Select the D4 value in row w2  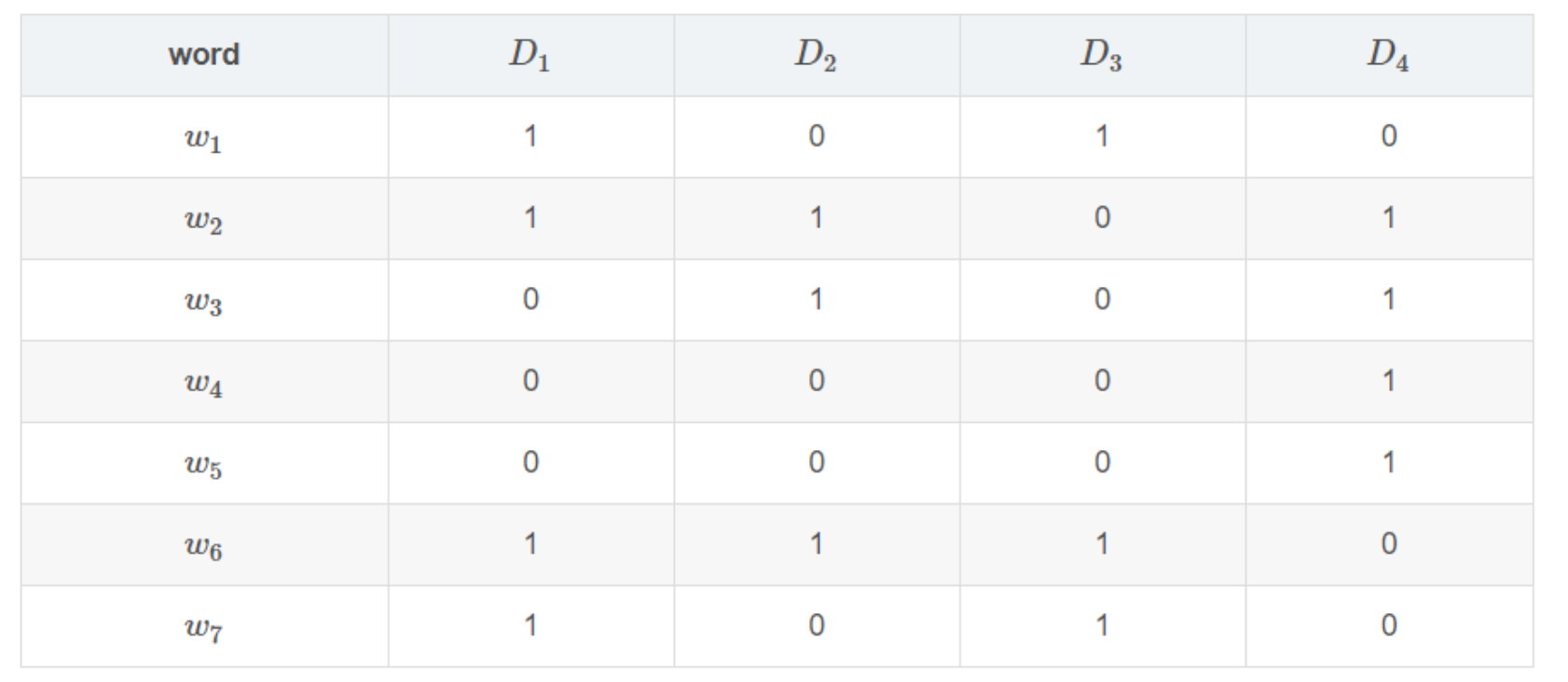[x=1389, y=218]
